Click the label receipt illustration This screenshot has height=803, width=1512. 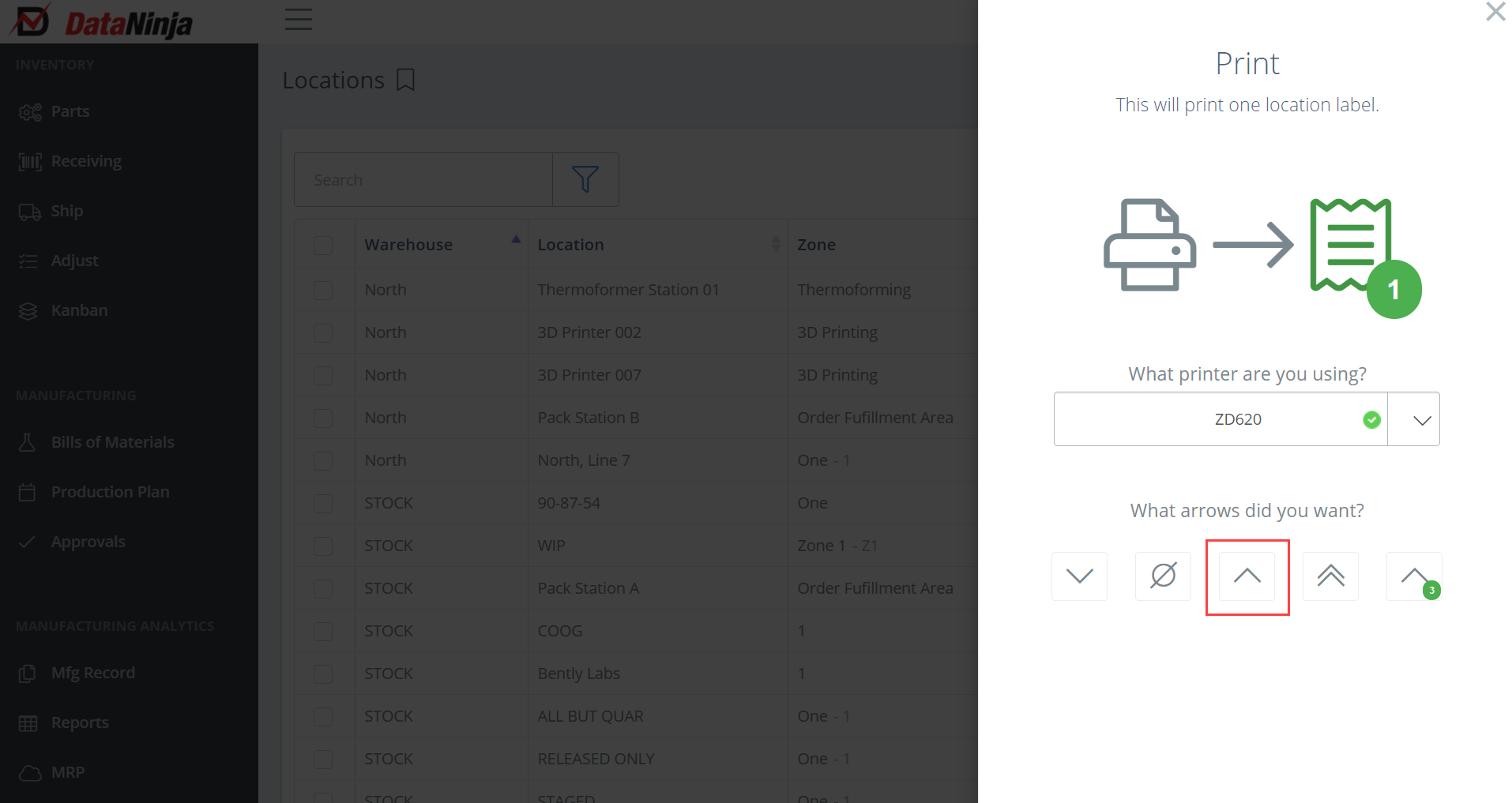(x=1350, y=245)
